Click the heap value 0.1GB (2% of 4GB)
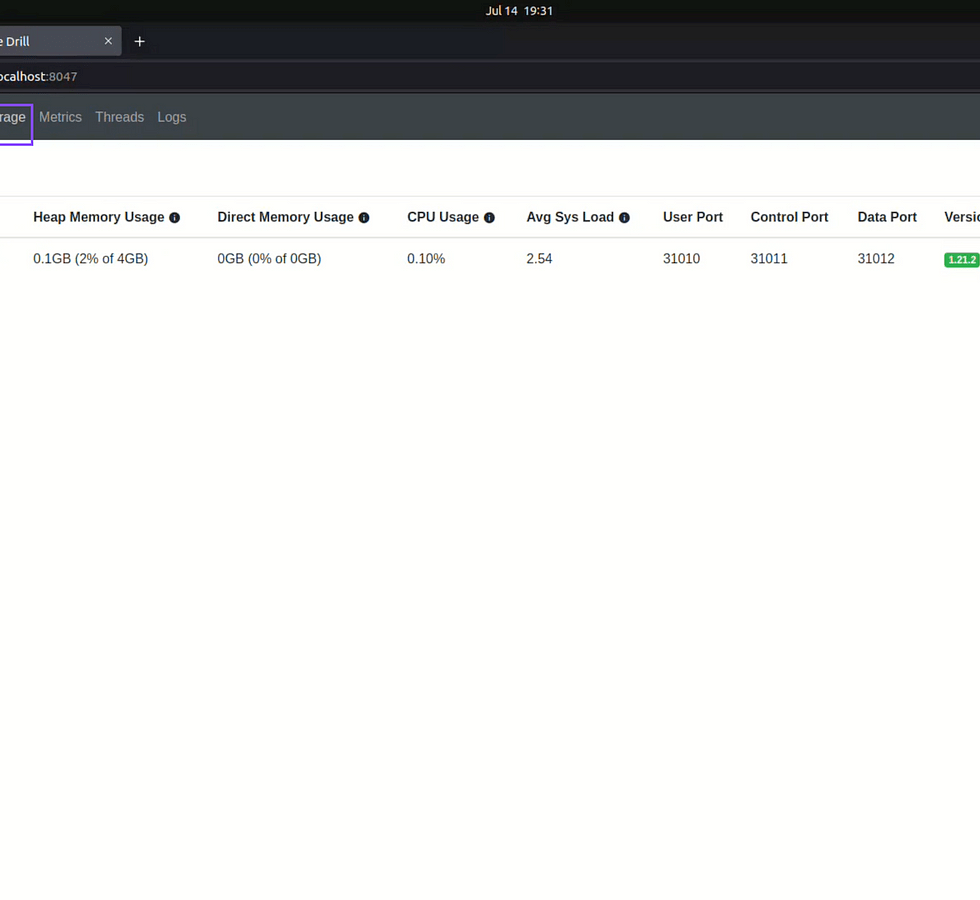980x900 pixels. coord(90,259)
